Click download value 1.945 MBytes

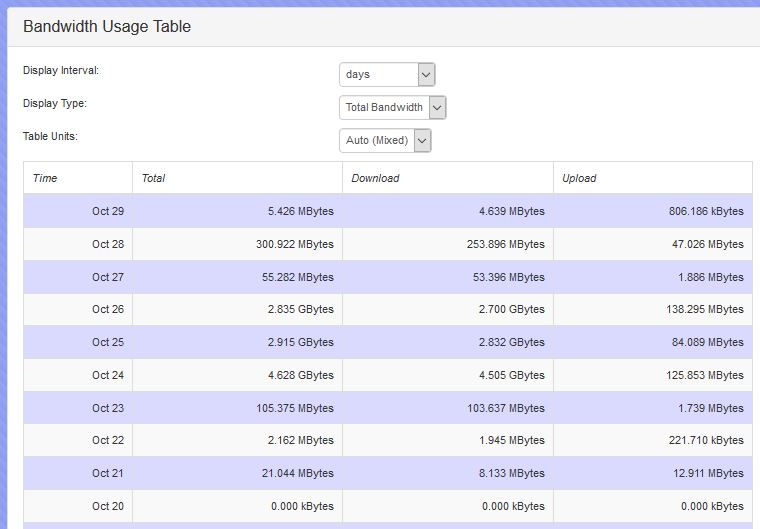[x=512, y=440]
